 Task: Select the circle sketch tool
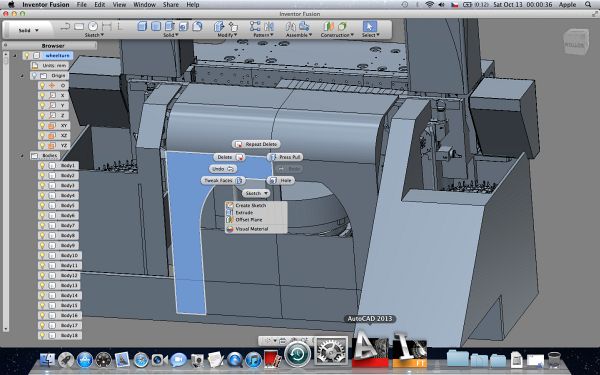coord(93,26)
